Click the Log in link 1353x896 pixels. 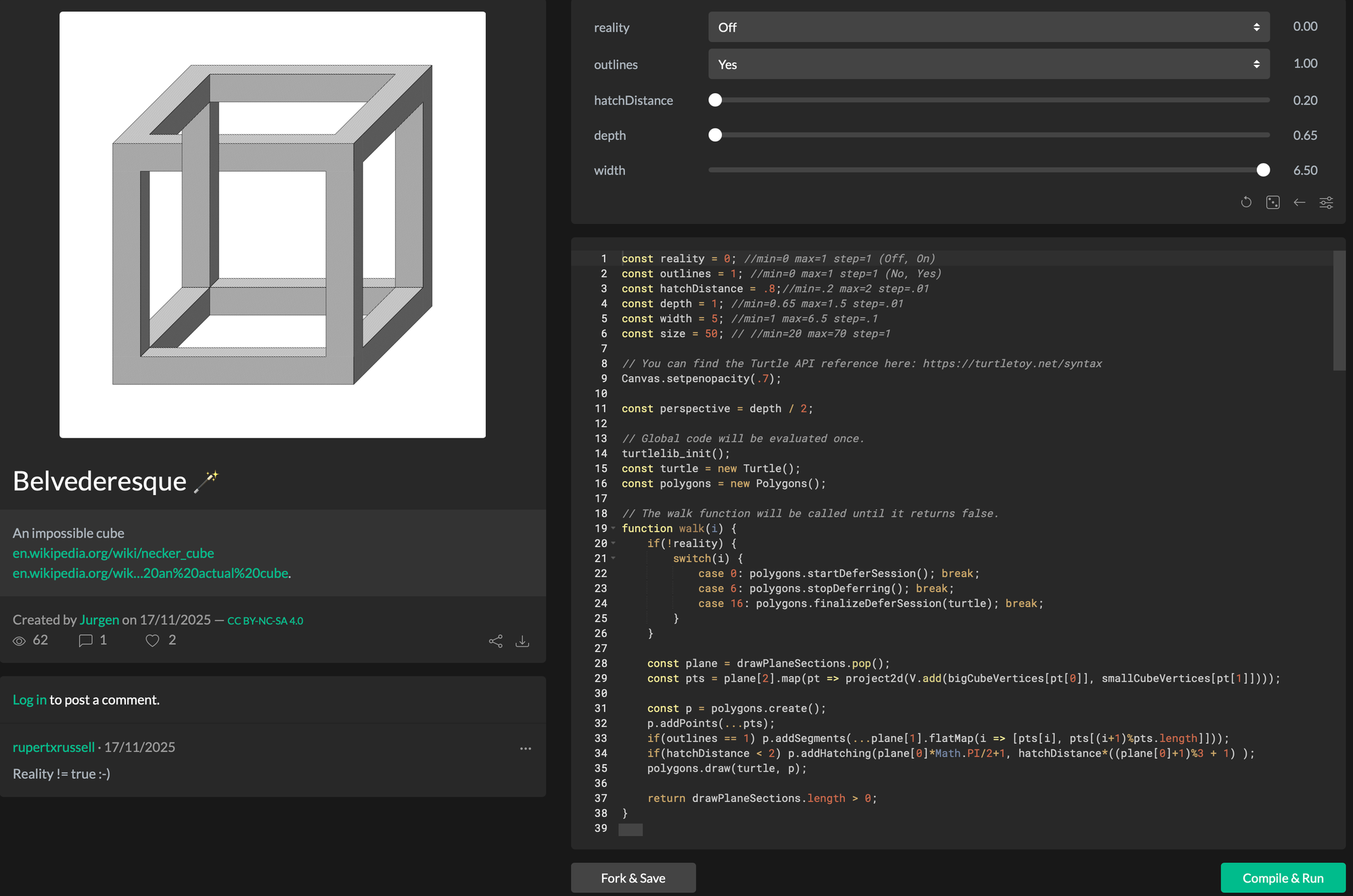(x=29, y=700)
